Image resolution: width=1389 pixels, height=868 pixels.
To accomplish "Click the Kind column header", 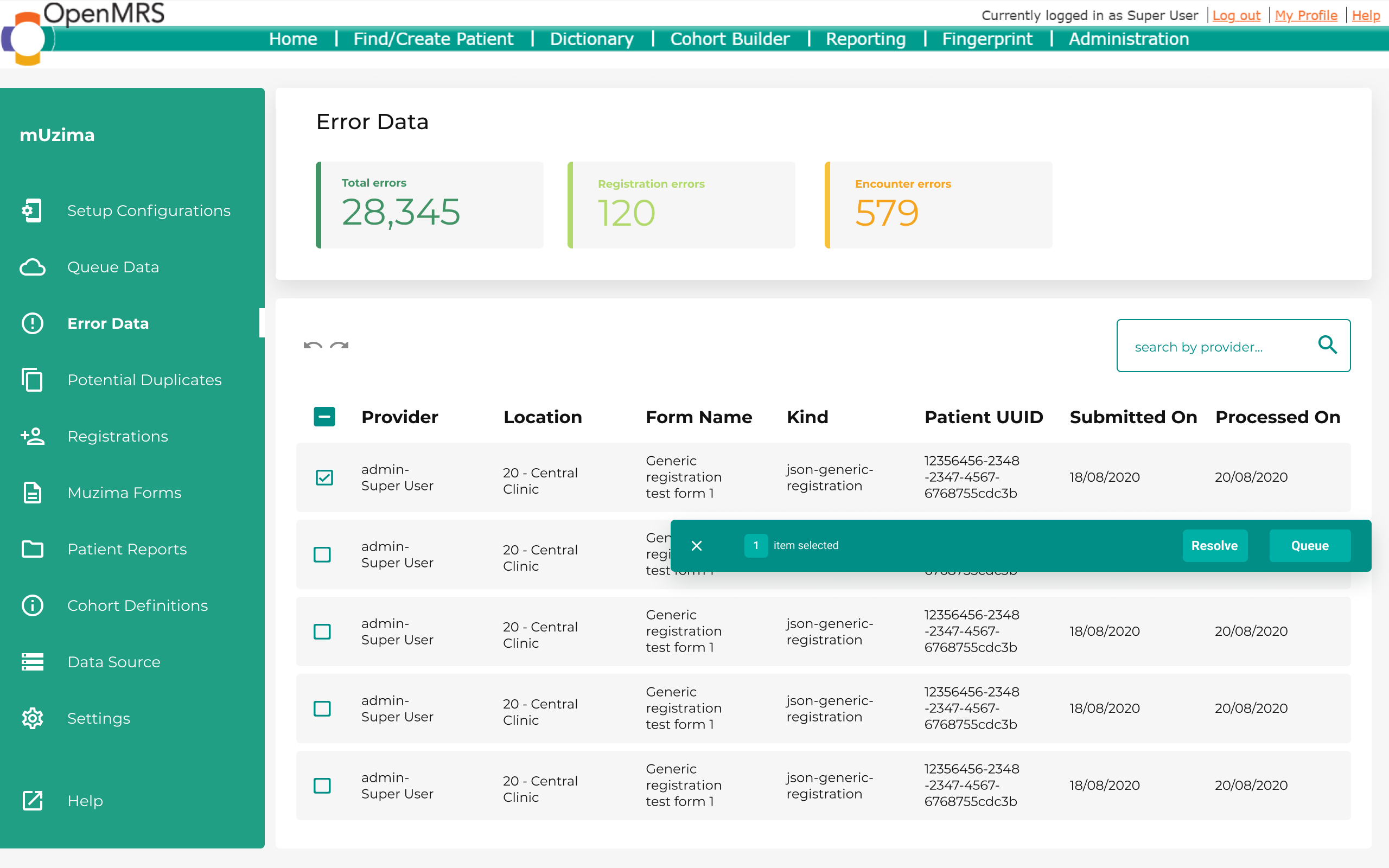I will pos(807,417).
